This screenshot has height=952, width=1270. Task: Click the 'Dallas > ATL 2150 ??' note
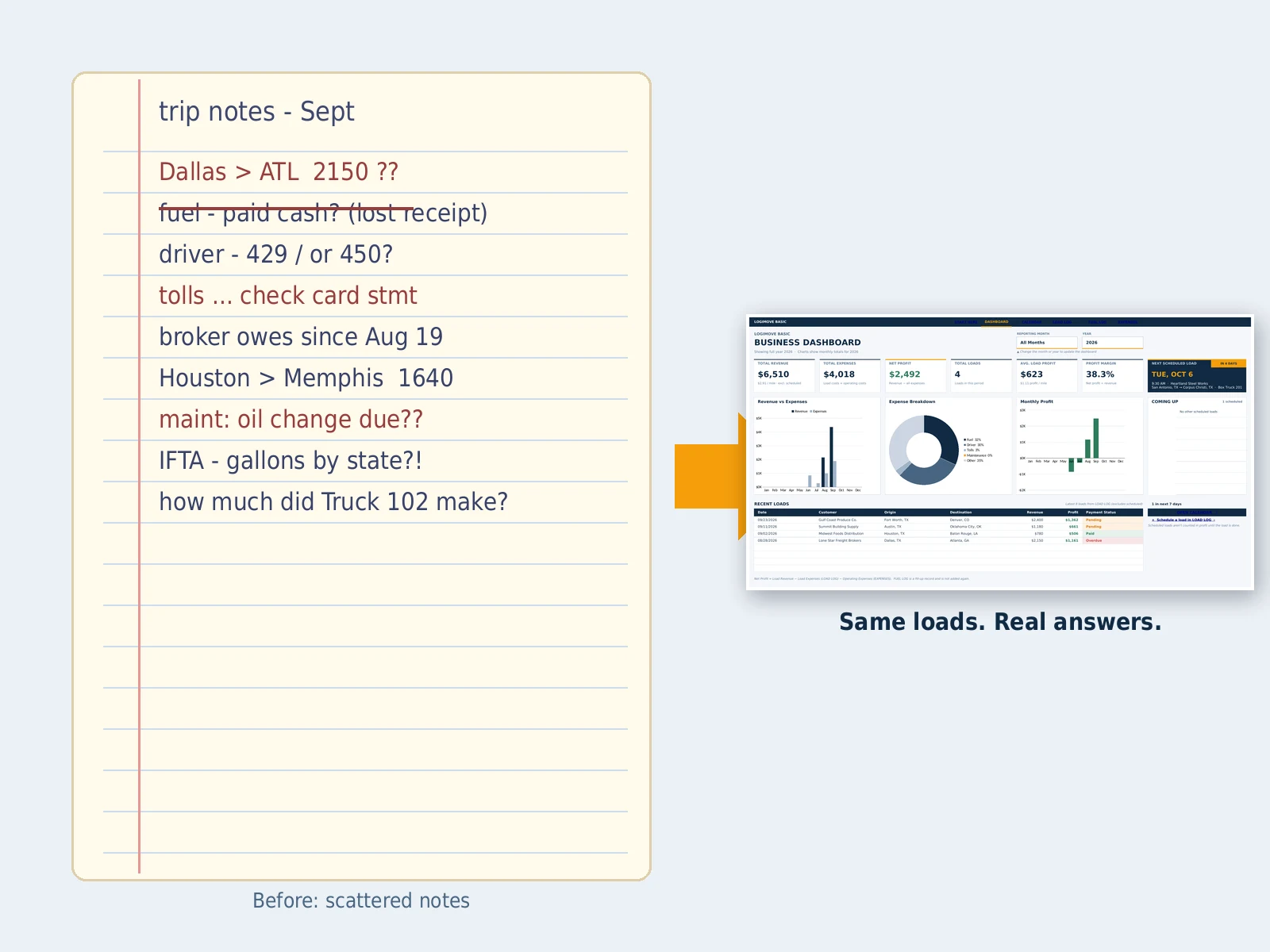(x=279, y=172)
